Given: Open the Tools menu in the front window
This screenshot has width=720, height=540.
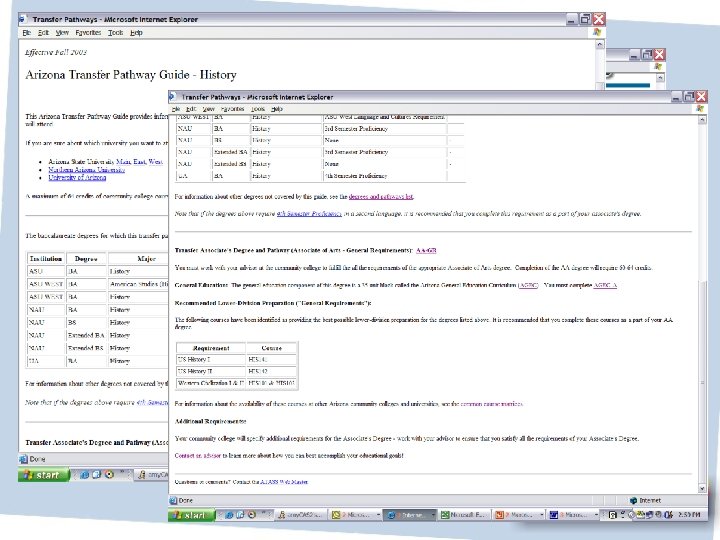Looking at the screenshot, I should 258,109.
